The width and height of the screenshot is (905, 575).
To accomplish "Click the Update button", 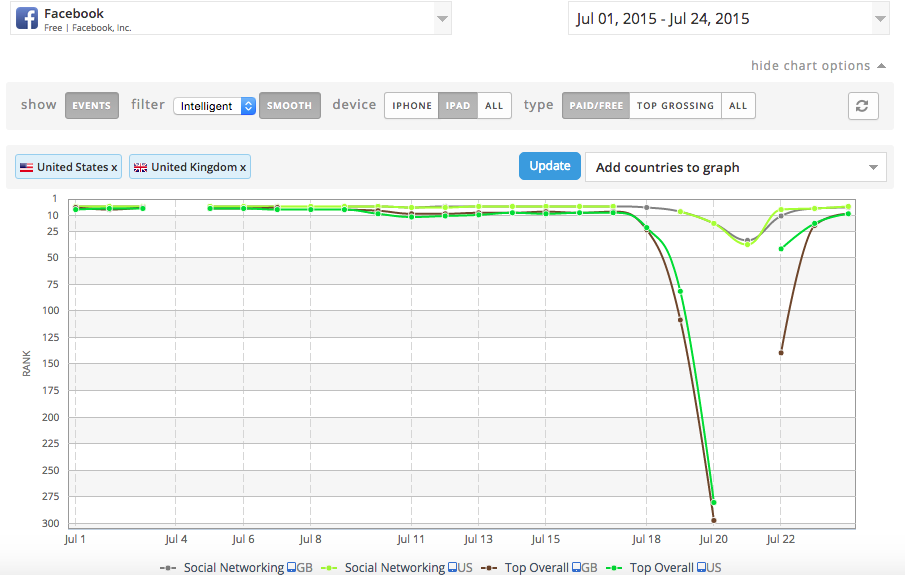I will click(549, 166).
